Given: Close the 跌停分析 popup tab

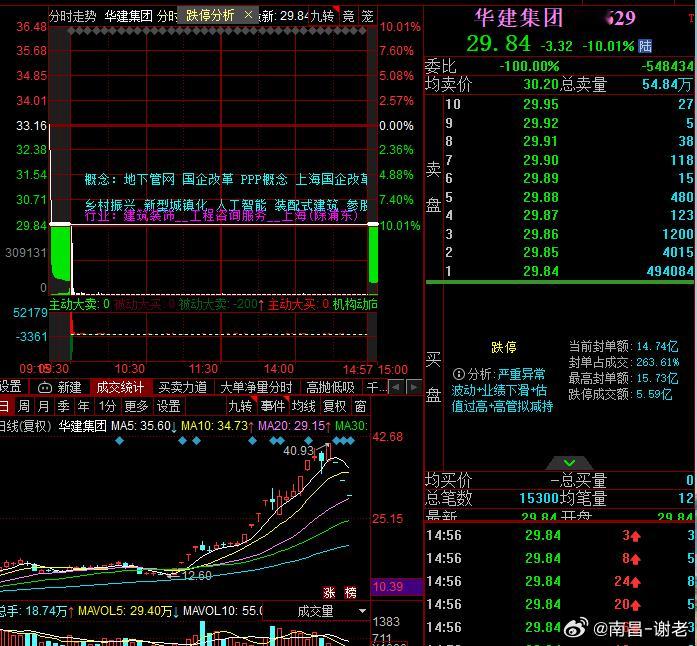Looking at the screenshot, I should [248, 15].
